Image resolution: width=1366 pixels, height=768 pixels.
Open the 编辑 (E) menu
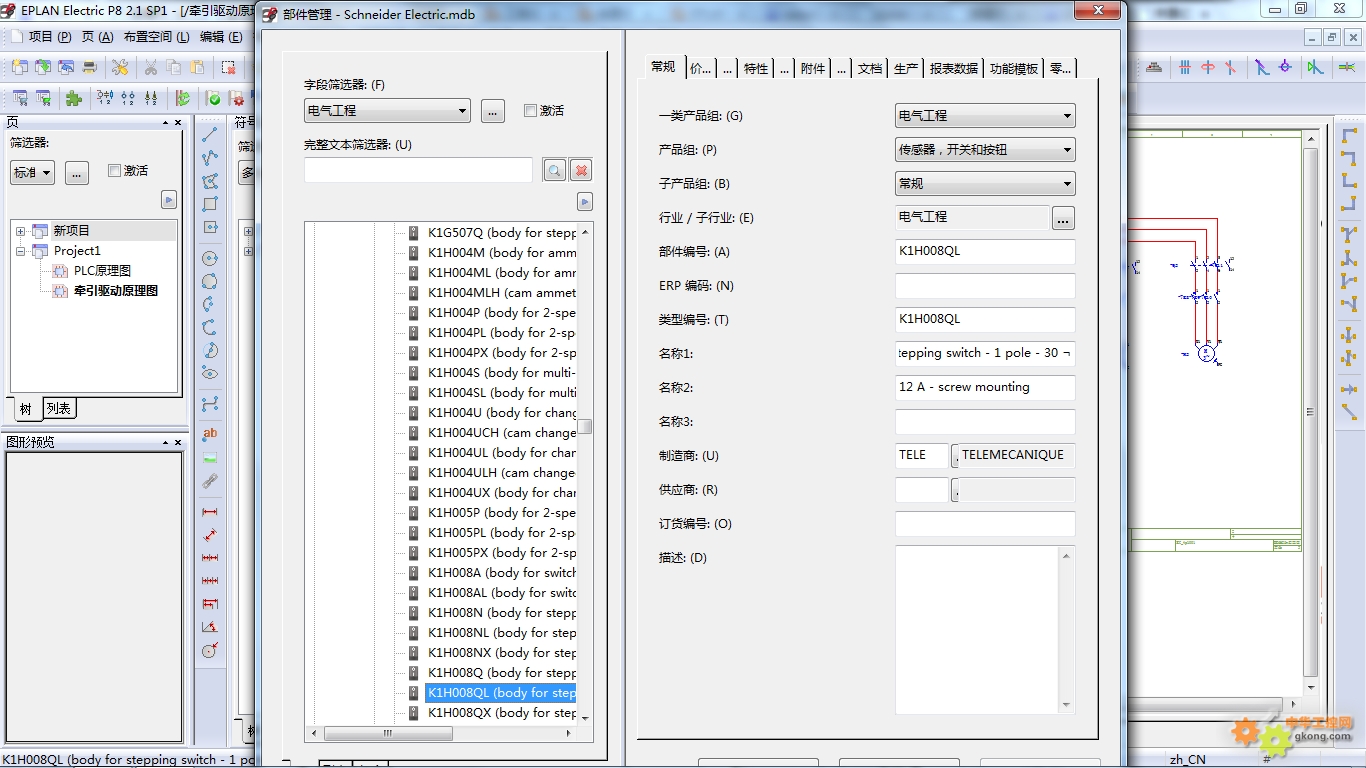click(221, 36)
